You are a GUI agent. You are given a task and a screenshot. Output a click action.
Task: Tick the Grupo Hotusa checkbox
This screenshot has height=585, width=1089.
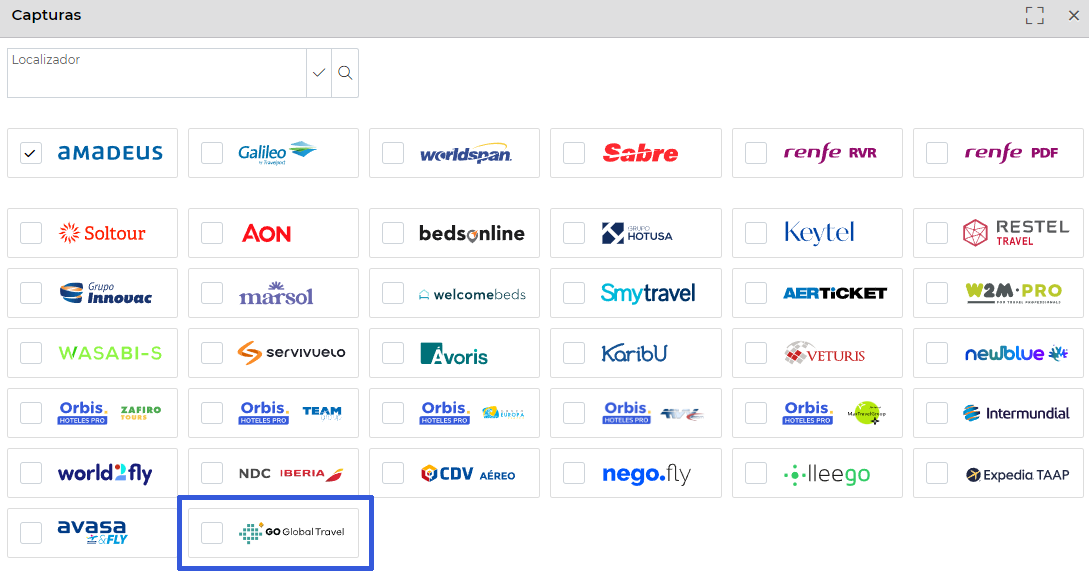pos(574,233)
